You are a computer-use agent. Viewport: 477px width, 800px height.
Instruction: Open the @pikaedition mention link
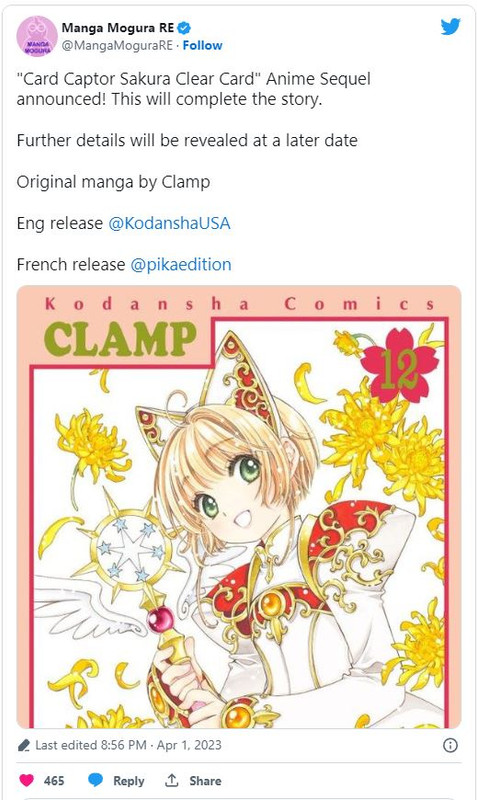pos(181,264)
